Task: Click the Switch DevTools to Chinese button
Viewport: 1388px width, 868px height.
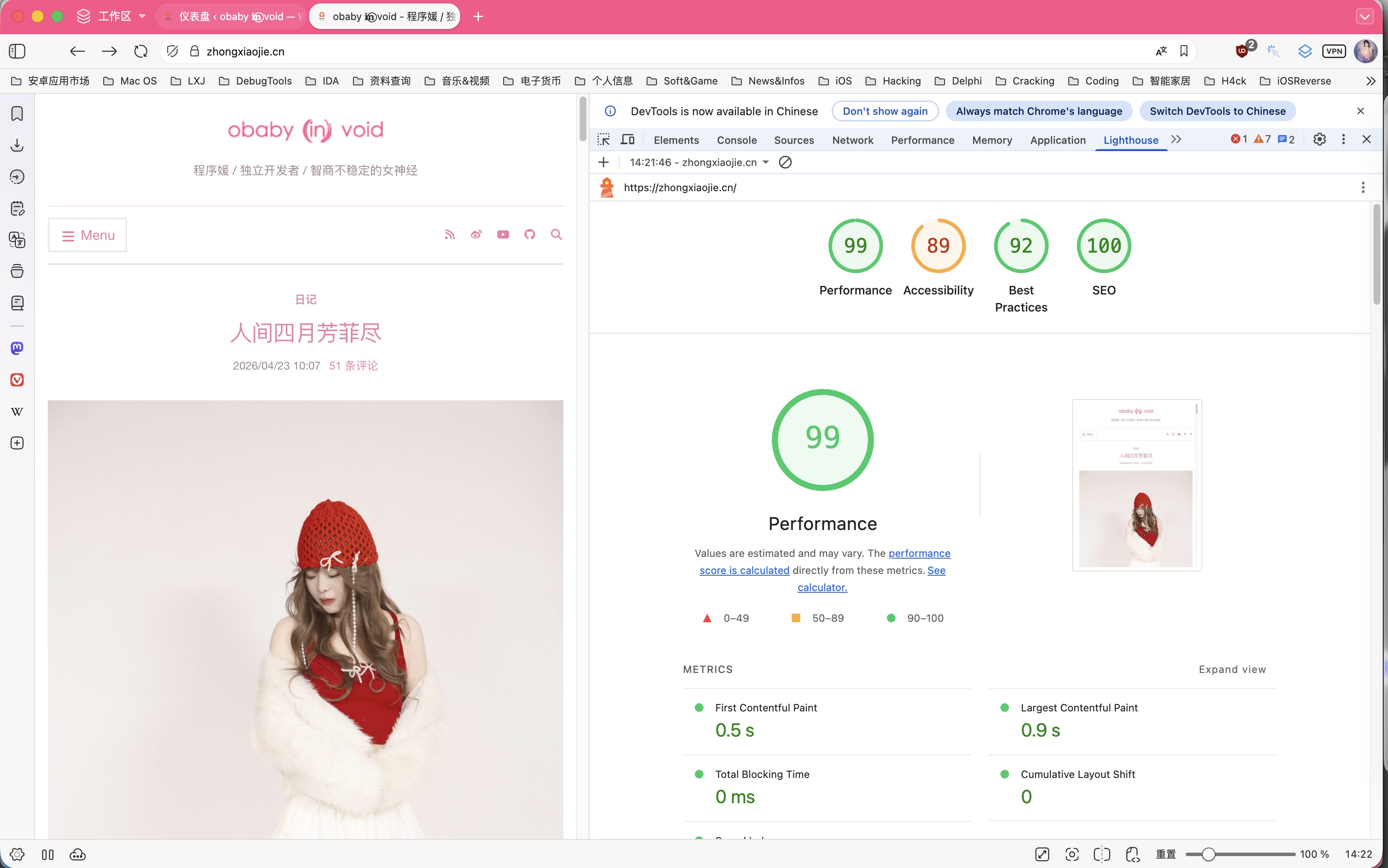Action: [1217, 111]
